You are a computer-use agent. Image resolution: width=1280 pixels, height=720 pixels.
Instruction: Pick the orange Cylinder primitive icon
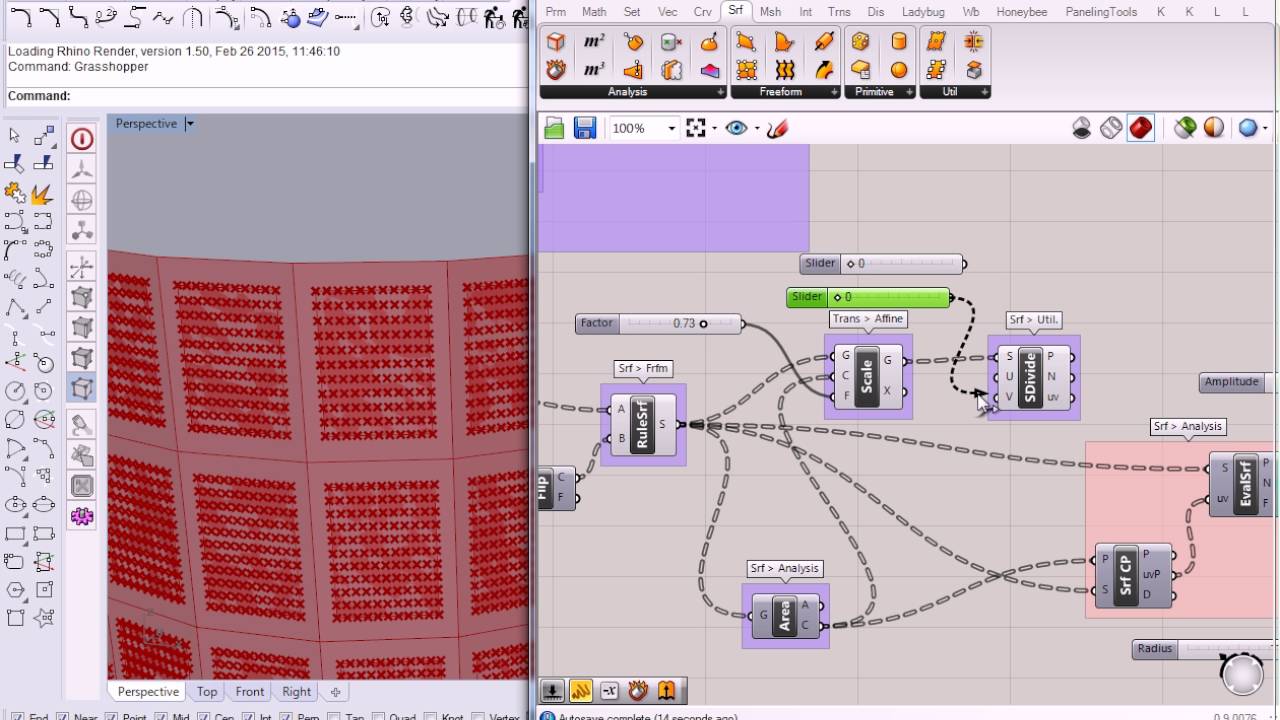[x=899, y=41]
